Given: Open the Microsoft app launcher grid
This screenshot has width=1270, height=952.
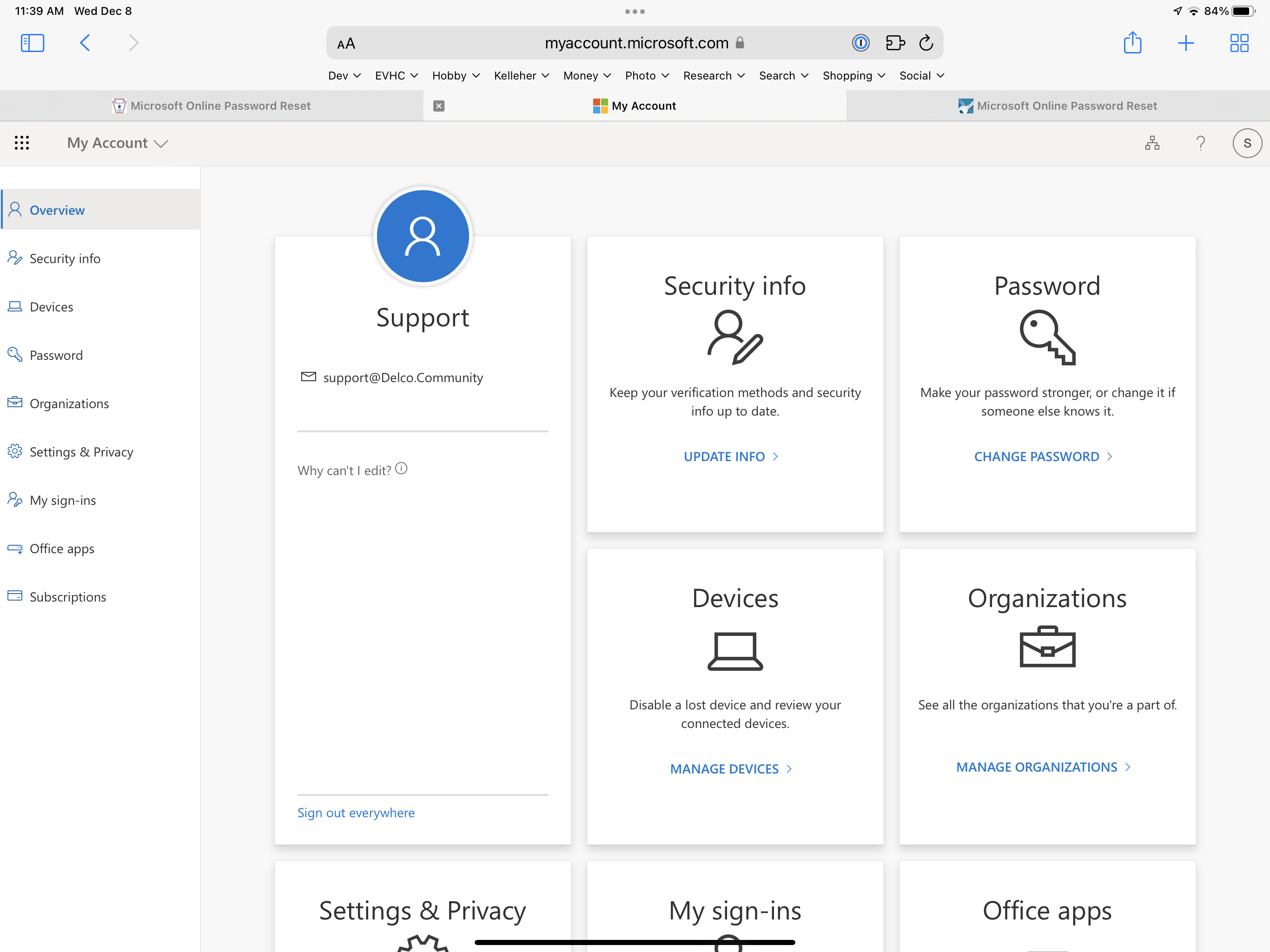Looking at the screenshot, I should coord(22,143).
